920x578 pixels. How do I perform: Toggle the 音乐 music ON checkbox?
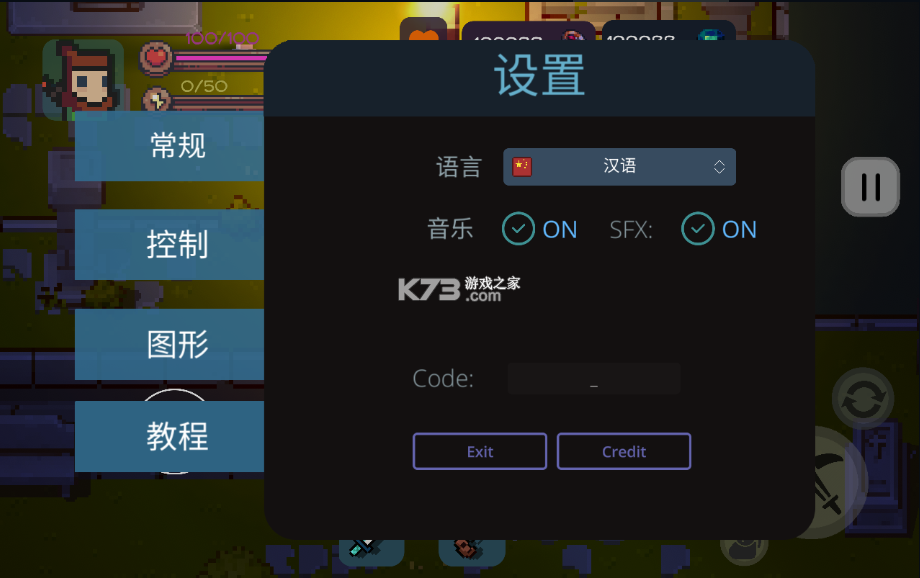[x=518, y=229]
